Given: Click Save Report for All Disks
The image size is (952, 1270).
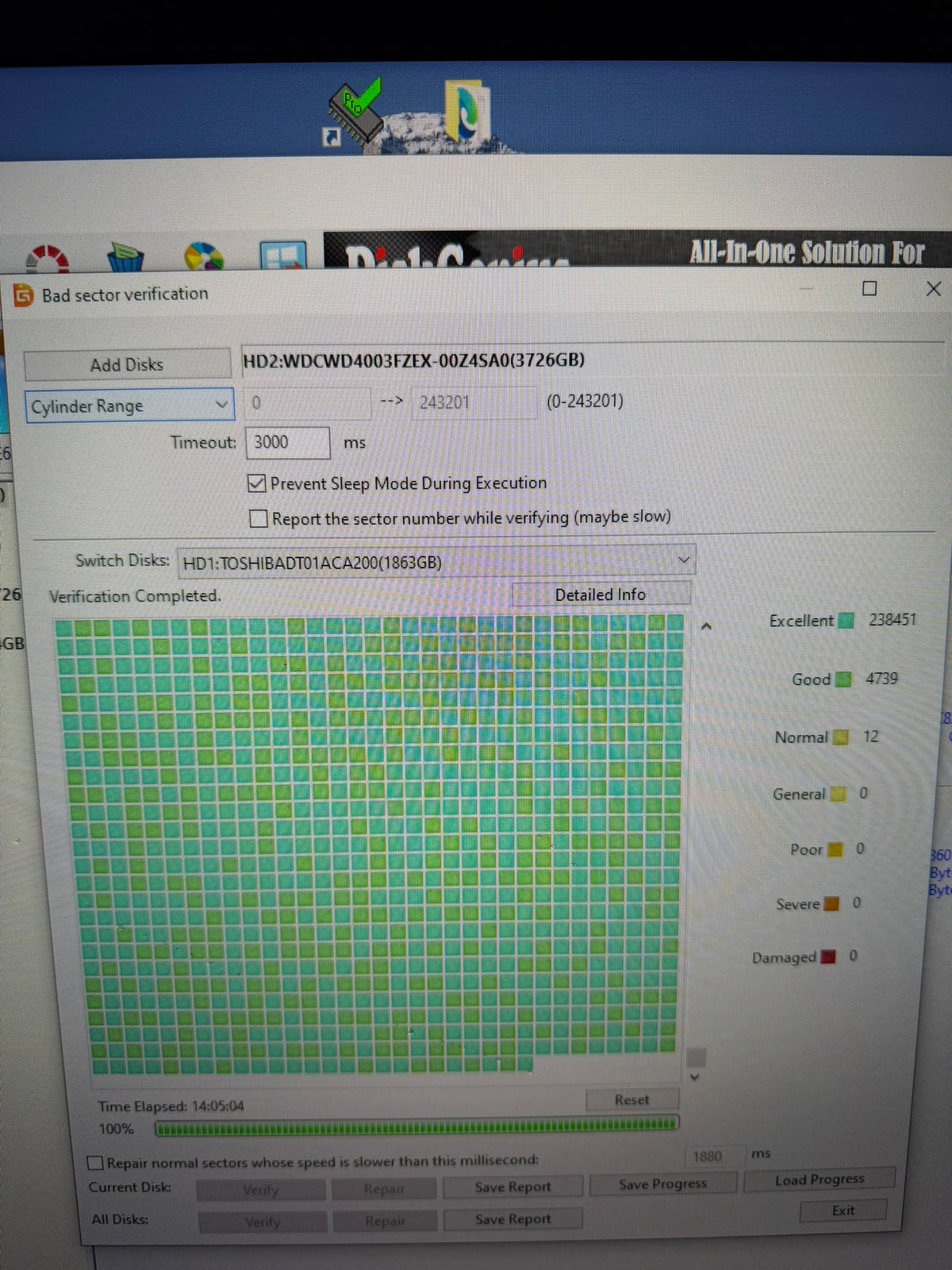Looking at the screenshot, I should tap(513, 1219).
